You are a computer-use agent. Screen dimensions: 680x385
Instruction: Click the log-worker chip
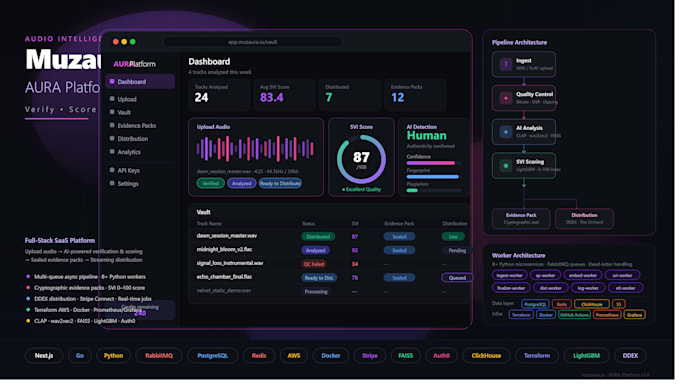[x=588, y=288]
